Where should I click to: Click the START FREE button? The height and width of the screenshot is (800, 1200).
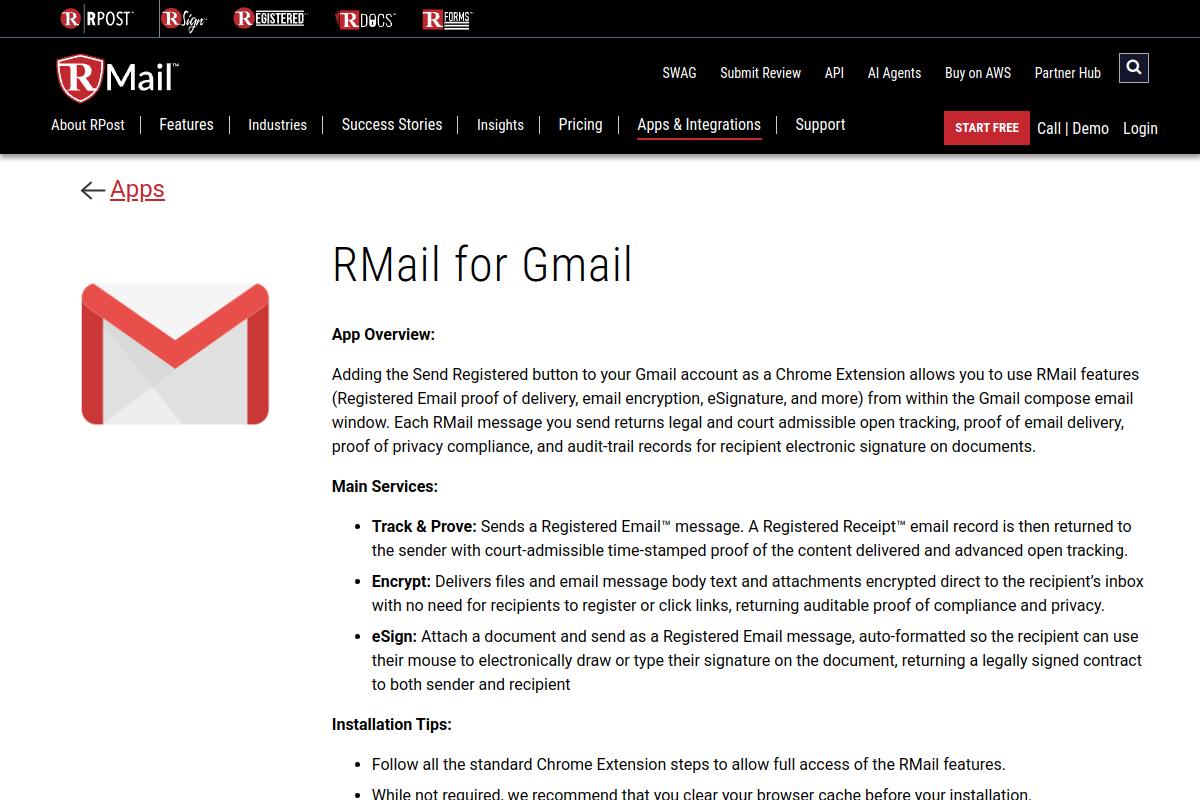pos(987,128)
